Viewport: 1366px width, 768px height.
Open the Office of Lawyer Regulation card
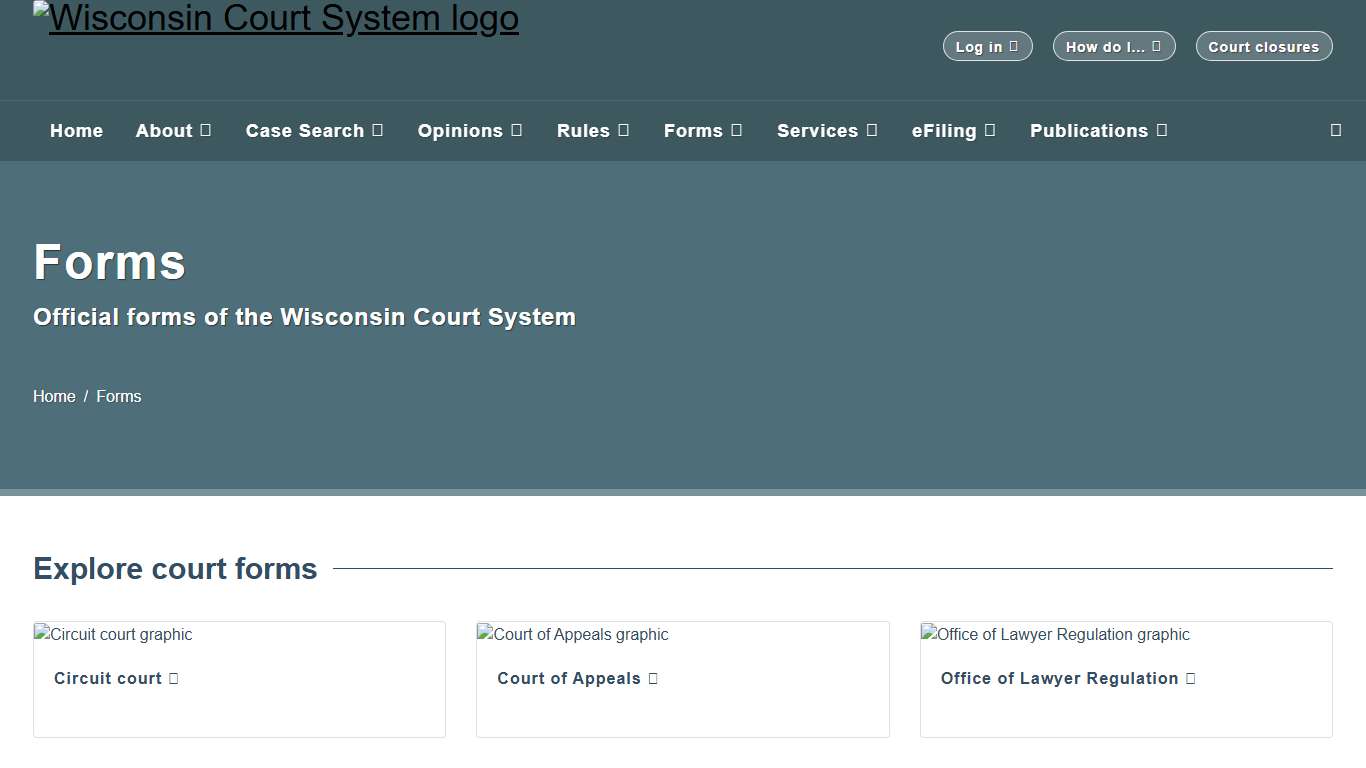coord(1067,678)
